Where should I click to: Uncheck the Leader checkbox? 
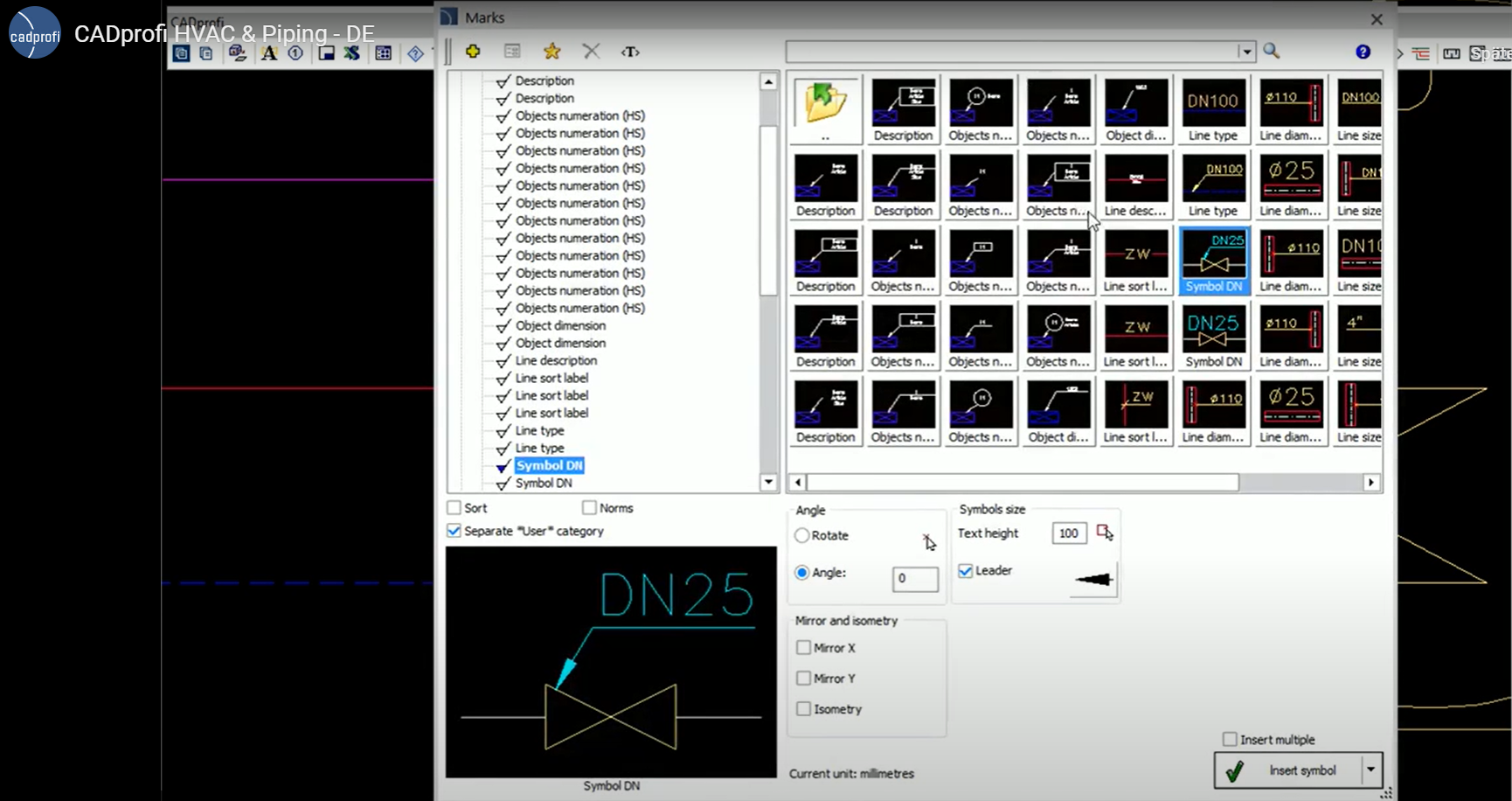966,571
